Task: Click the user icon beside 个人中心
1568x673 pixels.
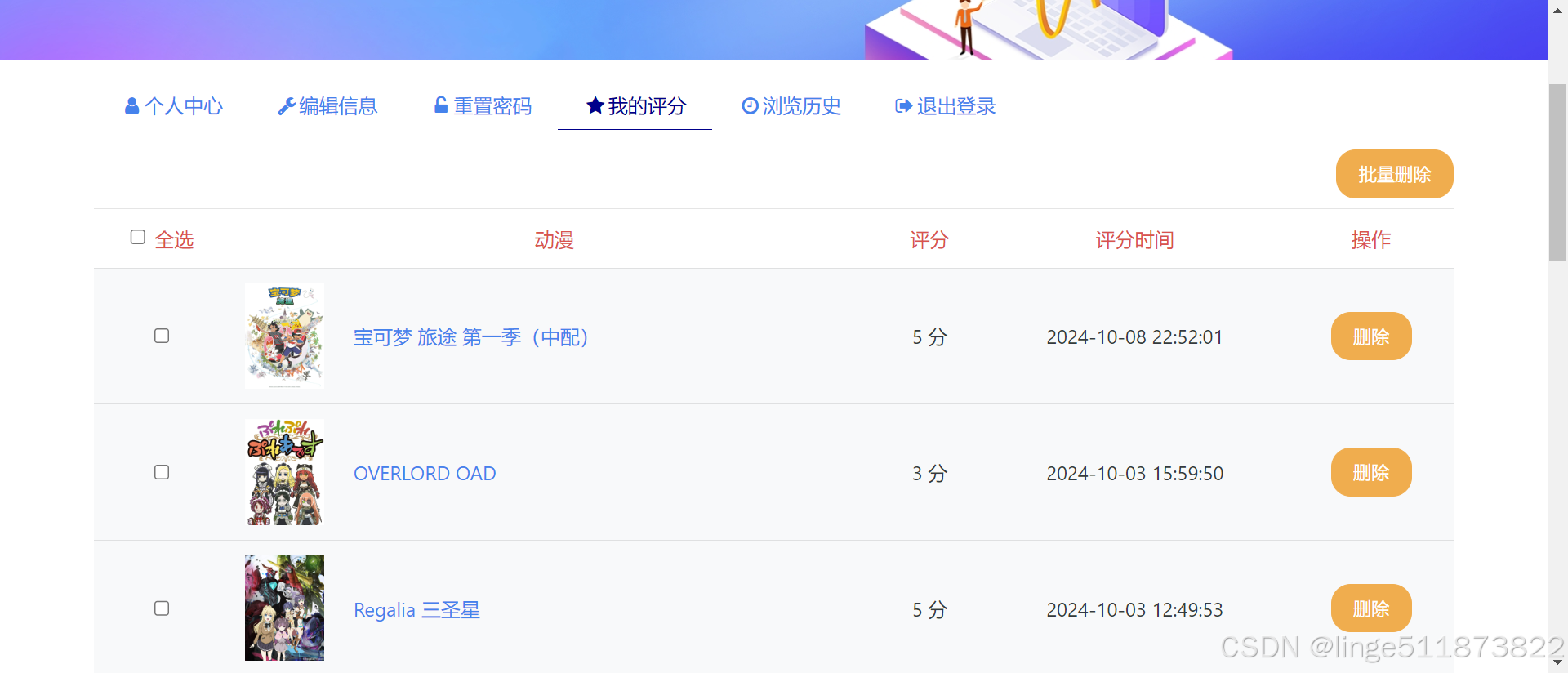Action: [x=131, y=106]
